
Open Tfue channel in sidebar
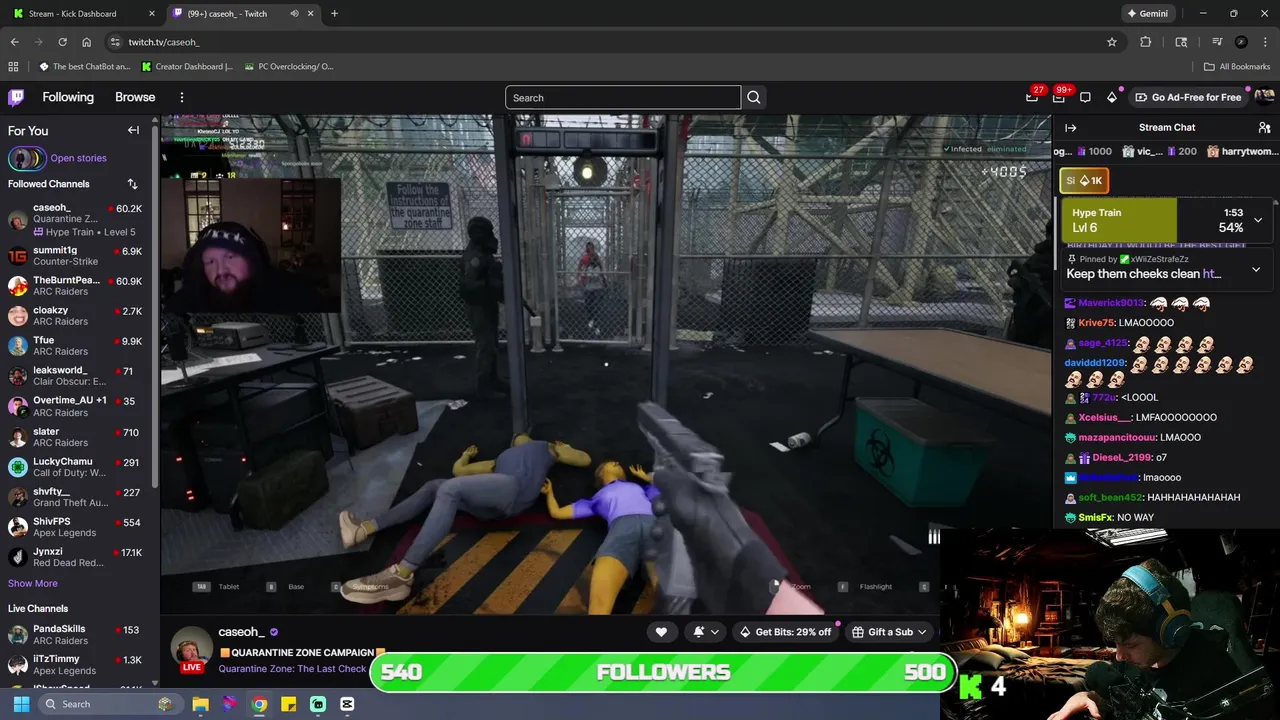coord(77,346)
